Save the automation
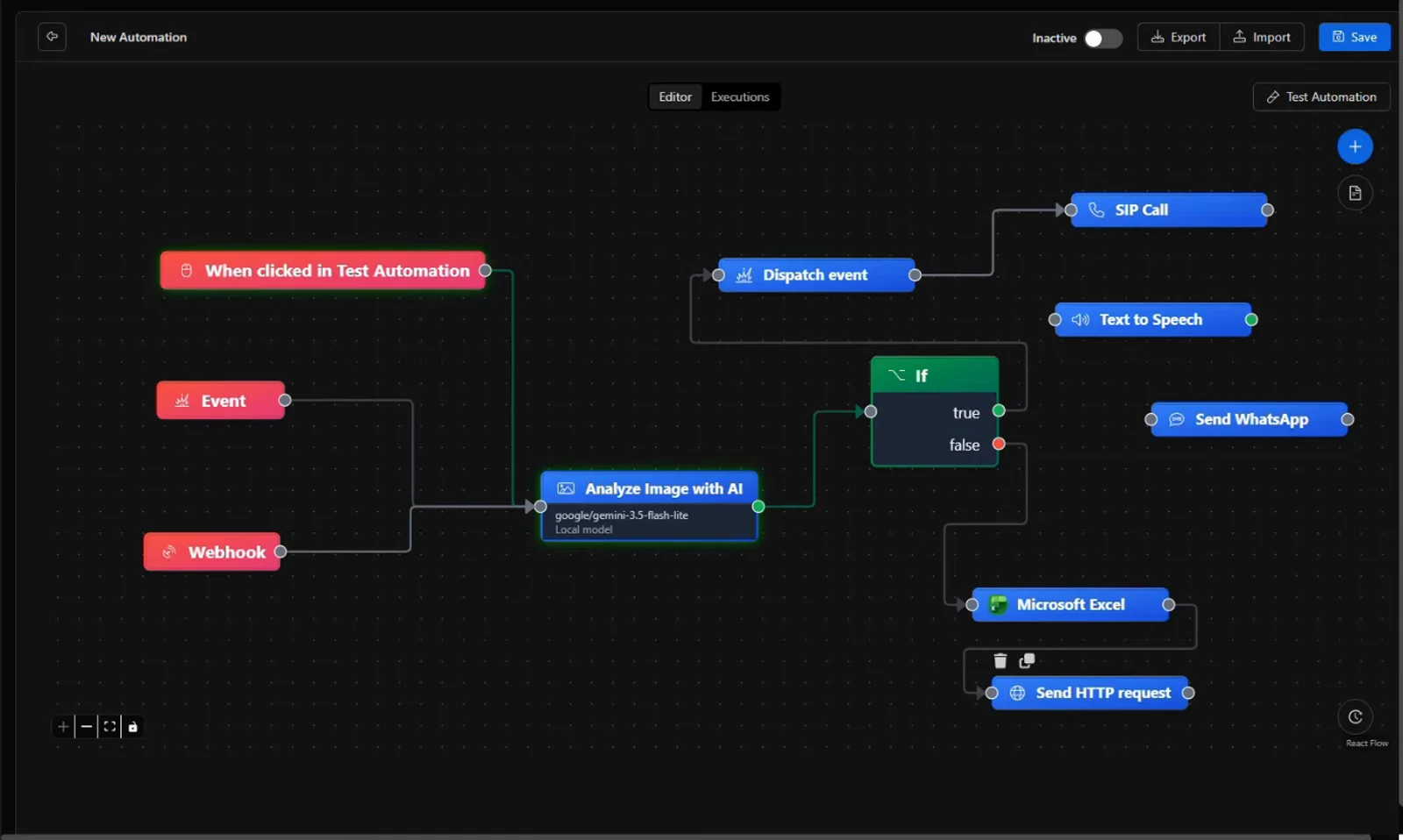The width and height of the screenshot is (1403, 840). pos(1354,37)
